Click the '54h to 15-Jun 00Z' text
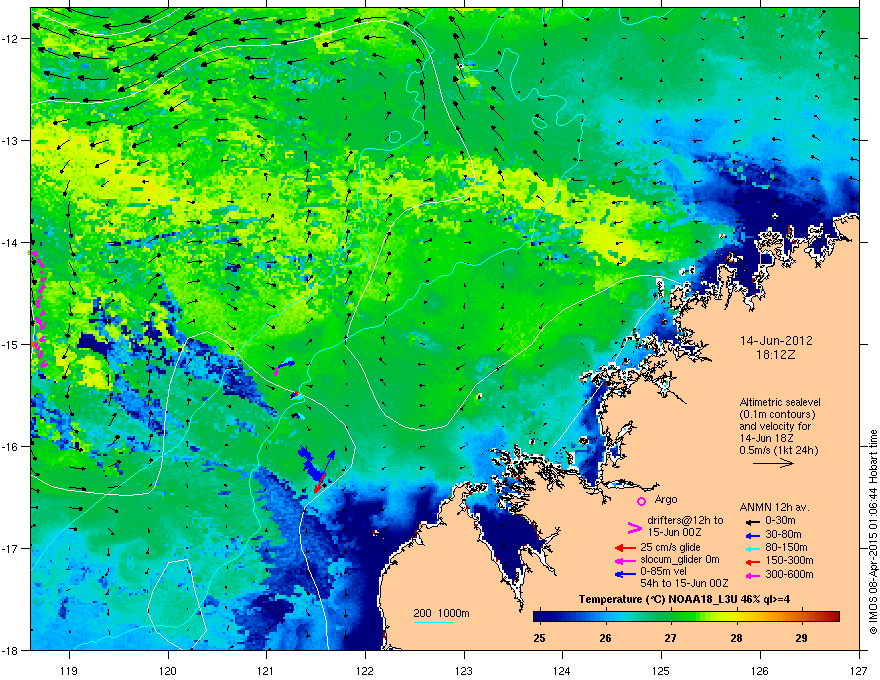 pos(684,583)
